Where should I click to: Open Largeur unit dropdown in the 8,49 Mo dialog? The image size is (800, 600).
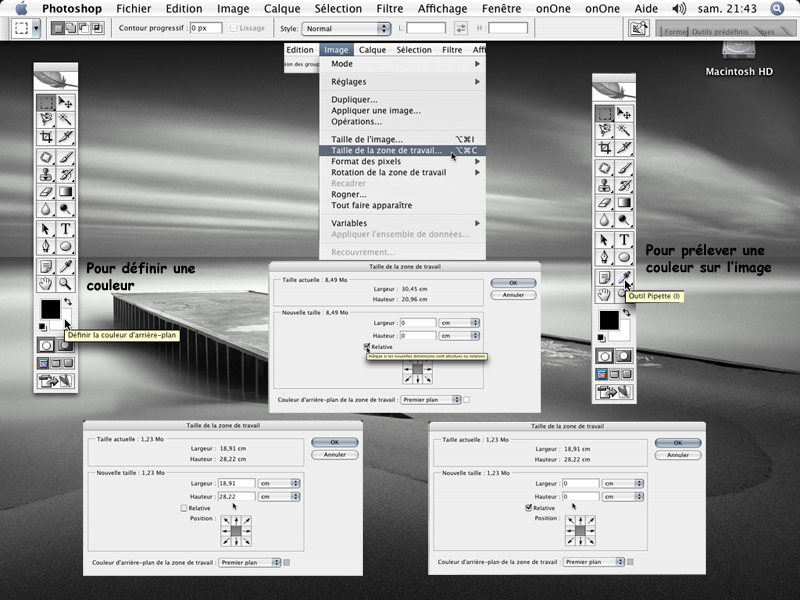pyautogui.click(x=460, y=323)
